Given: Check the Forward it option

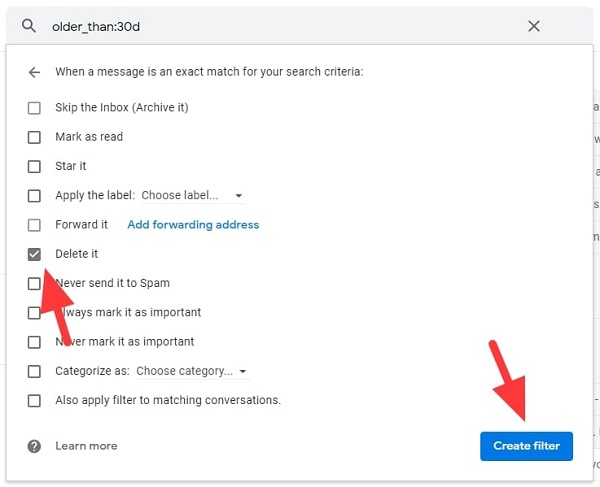Looking at the screenshot, I should pos(35,225).
